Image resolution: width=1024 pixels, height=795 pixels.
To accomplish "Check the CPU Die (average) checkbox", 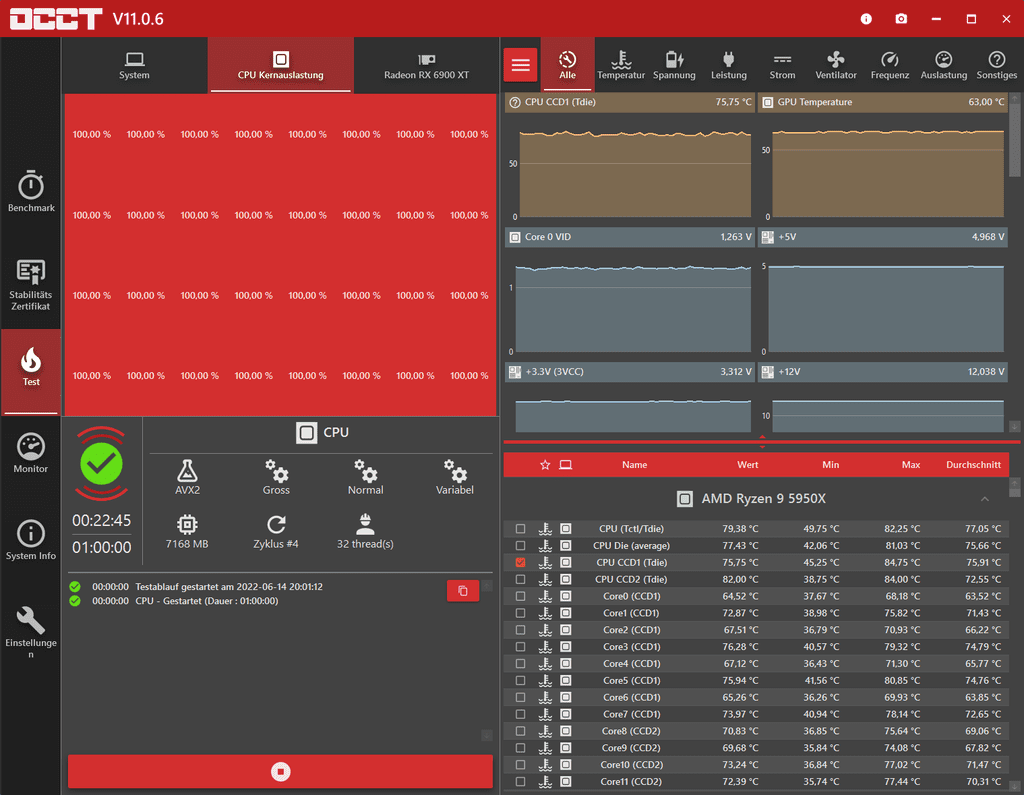I will [x=520, y=545].
